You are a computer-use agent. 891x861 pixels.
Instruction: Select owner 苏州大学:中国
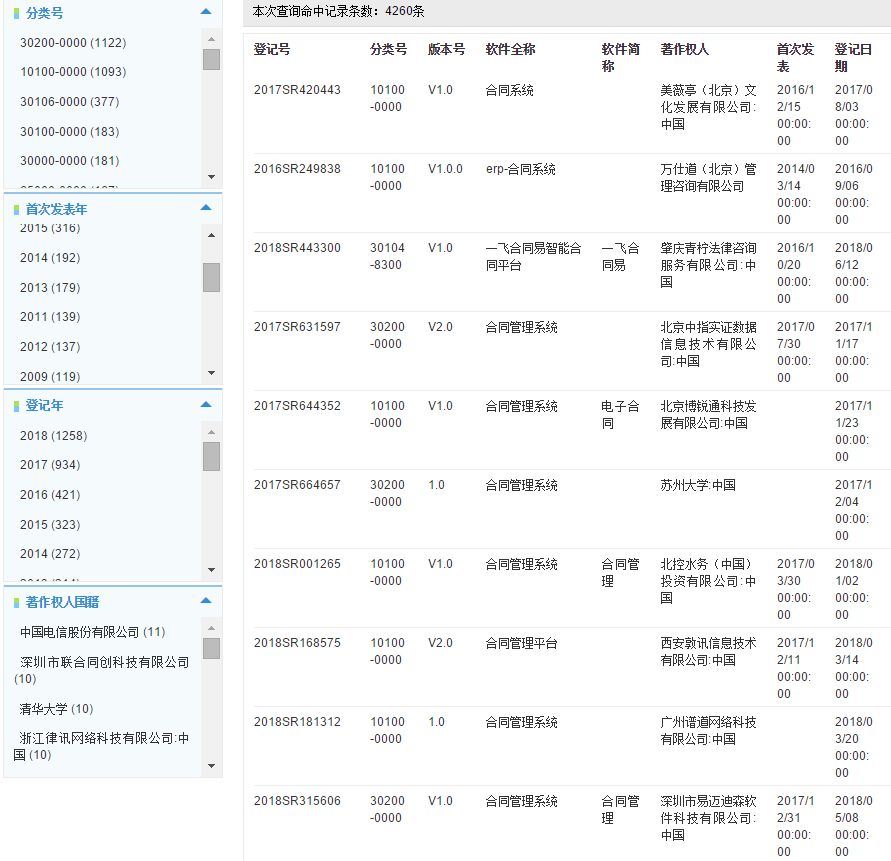[698, 485]
